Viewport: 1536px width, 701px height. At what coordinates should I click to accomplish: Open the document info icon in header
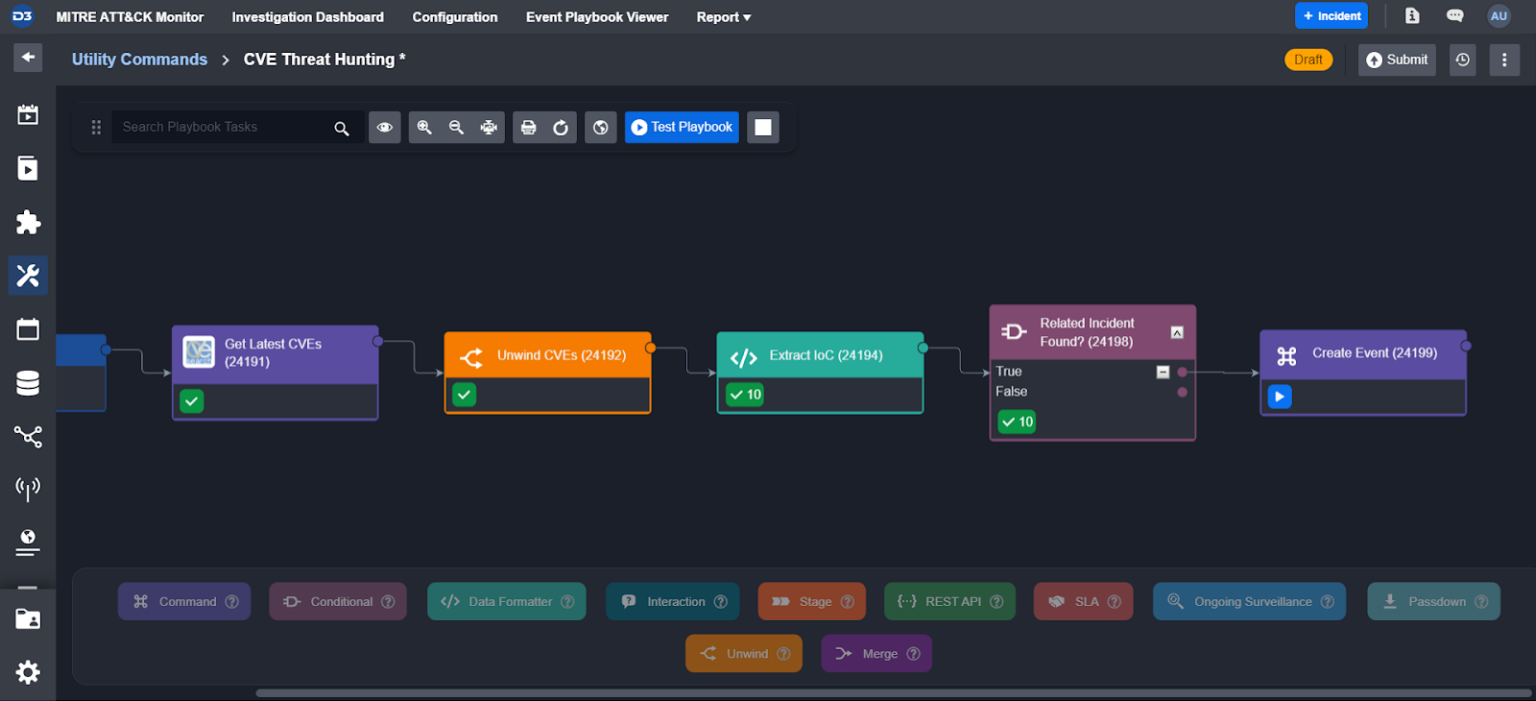pos(1412,16)
